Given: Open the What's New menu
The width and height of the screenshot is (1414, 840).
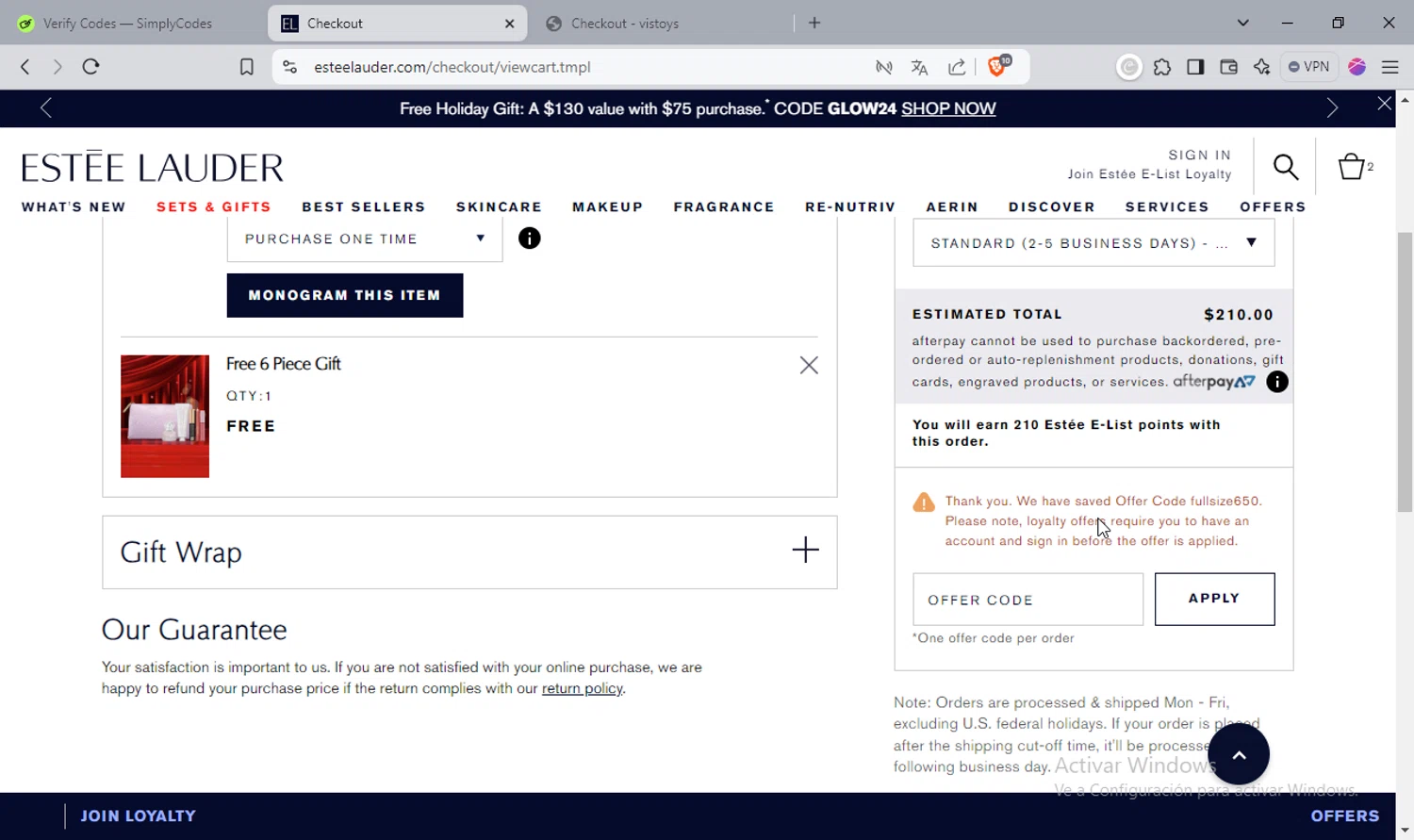Looking at the screenshot, I should coord(74,206).
